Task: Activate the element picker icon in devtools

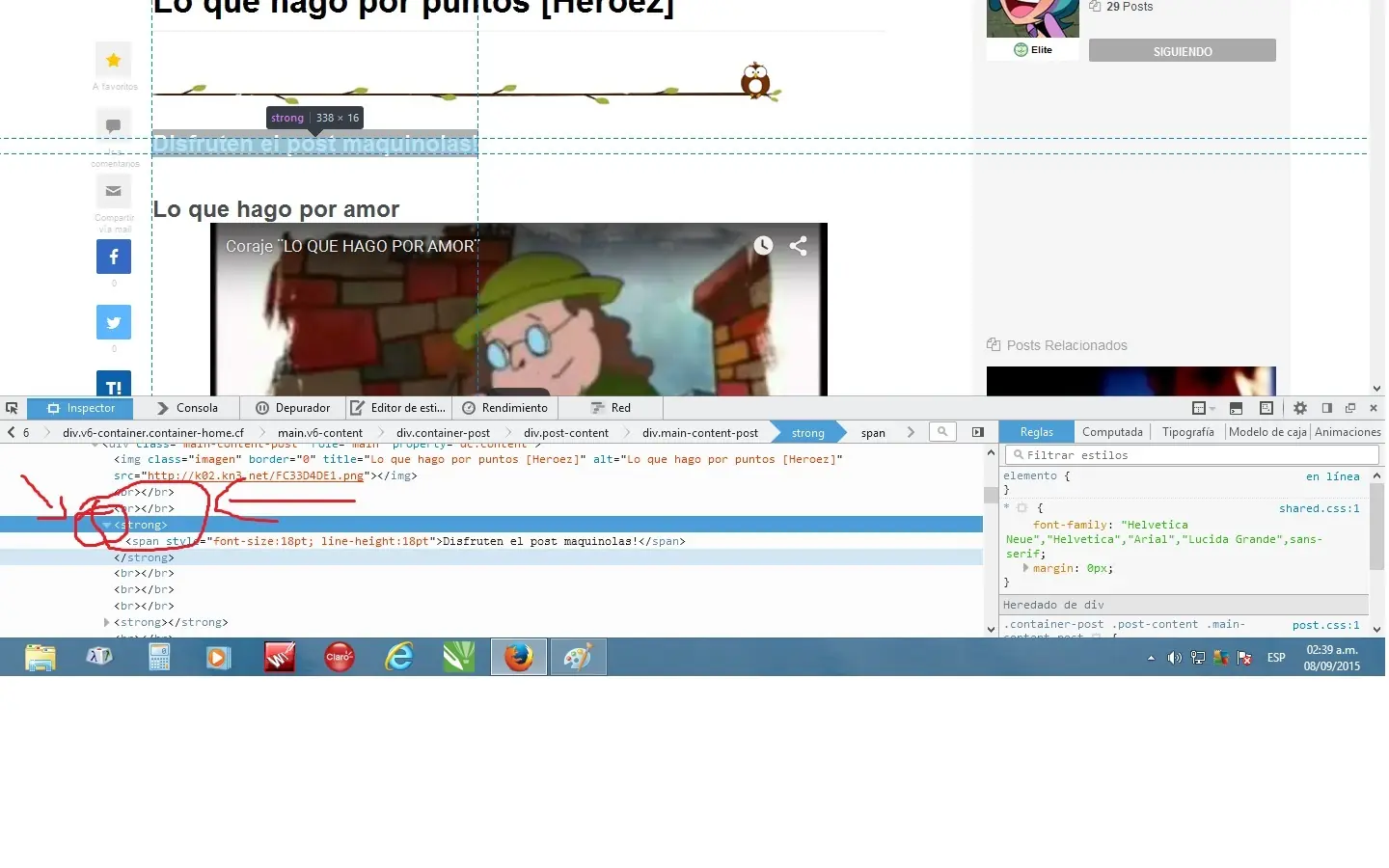Action: [x=12, y=408]
